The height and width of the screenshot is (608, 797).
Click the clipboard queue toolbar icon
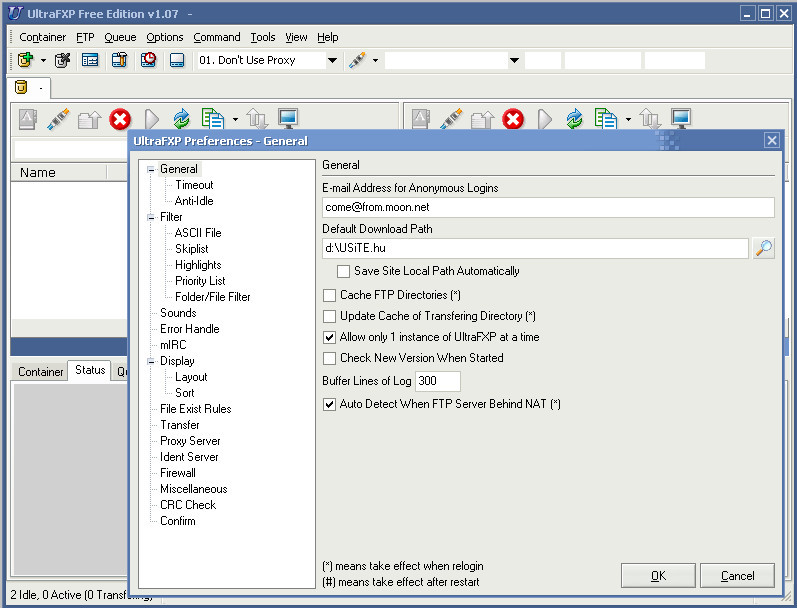click(119, 60)
